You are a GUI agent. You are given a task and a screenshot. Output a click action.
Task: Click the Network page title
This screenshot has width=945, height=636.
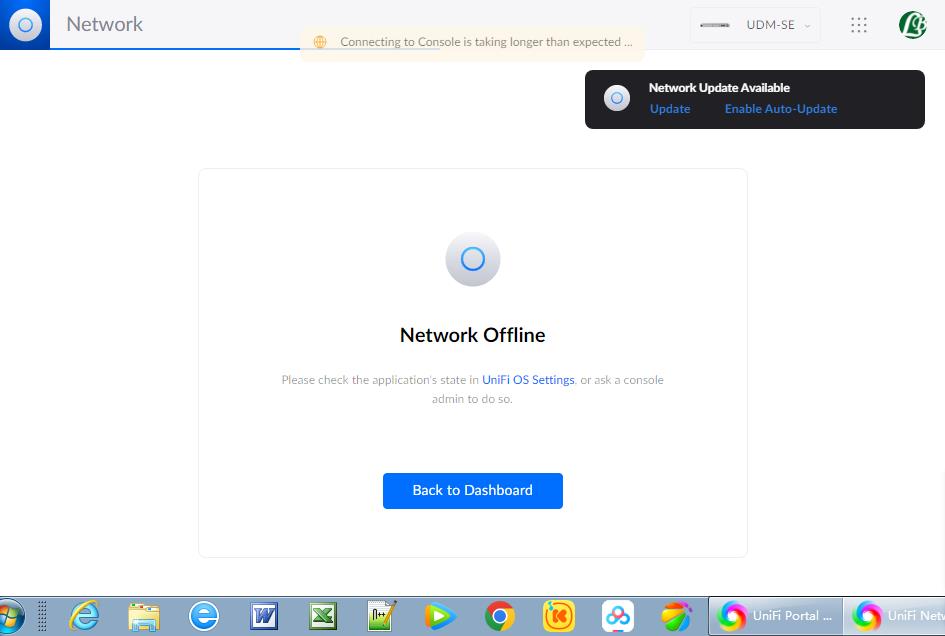[104, 24]
